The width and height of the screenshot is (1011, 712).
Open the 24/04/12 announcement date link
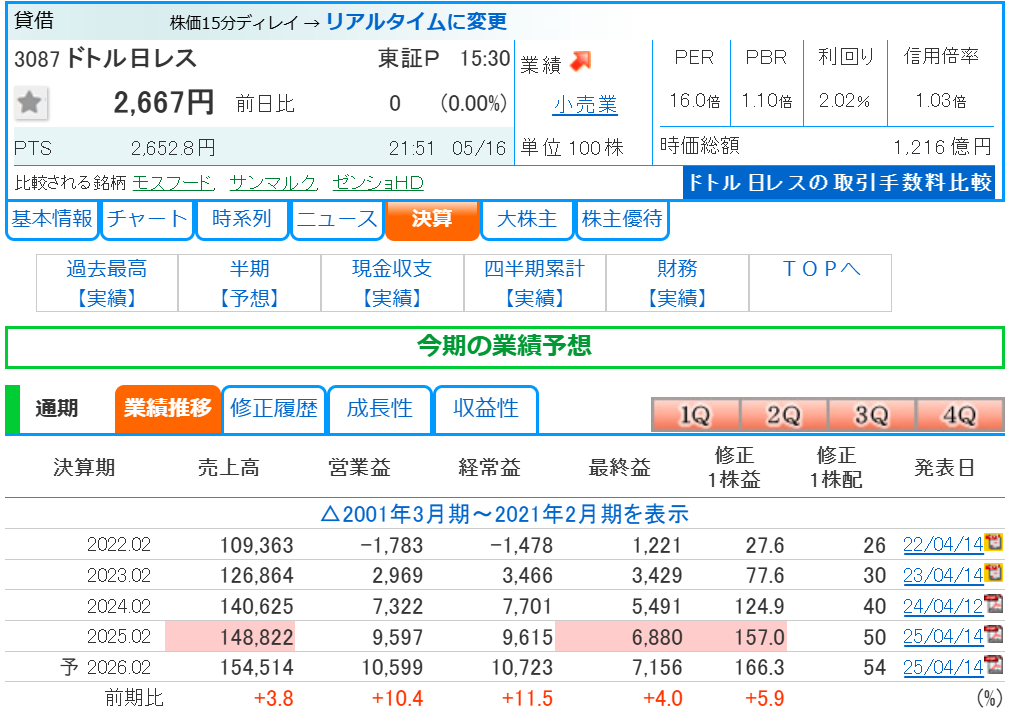[x=943, y=606]
